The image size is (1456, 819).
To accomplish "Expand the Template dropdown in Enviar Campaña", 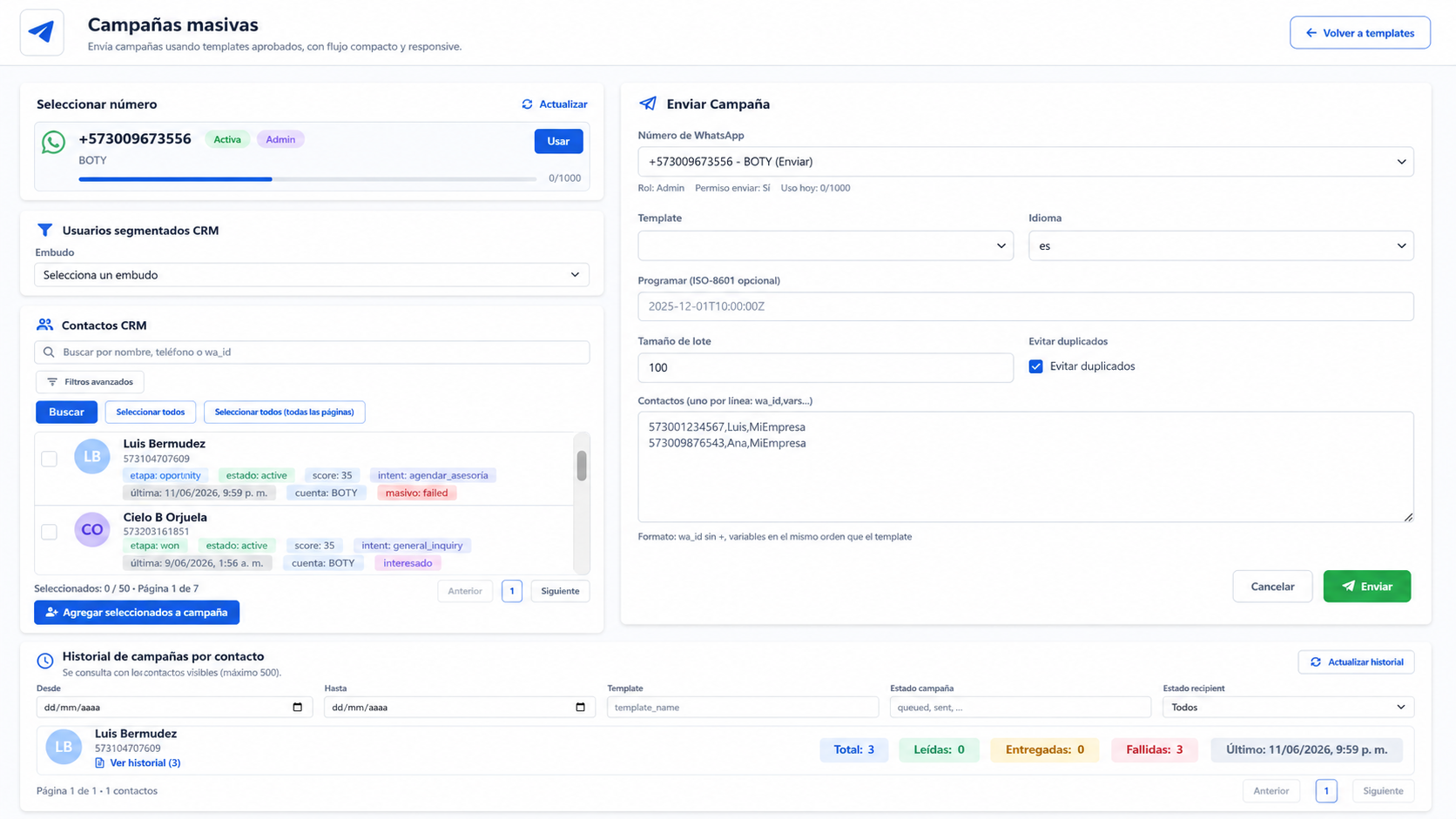I will 826,245.
